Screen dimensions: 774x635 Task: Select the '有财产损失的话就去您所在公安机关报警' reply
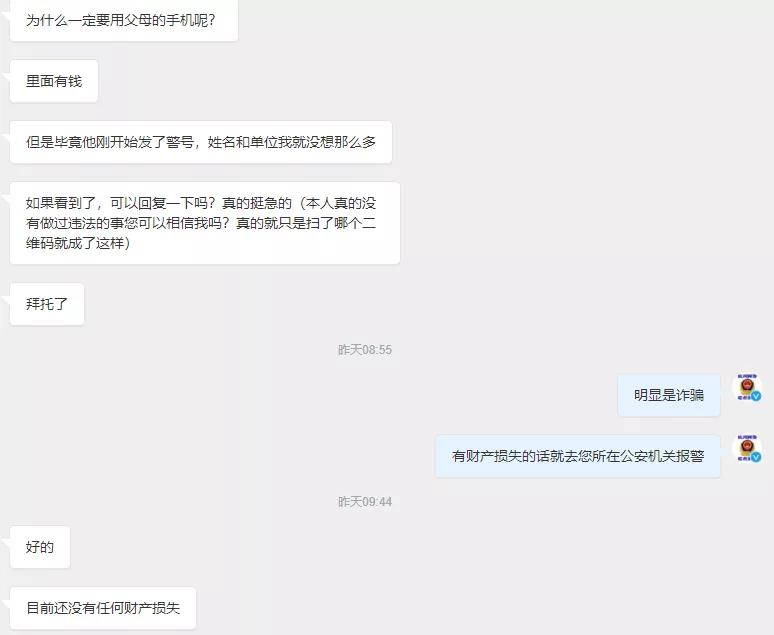pyautogui.click(x=578, y=456)
